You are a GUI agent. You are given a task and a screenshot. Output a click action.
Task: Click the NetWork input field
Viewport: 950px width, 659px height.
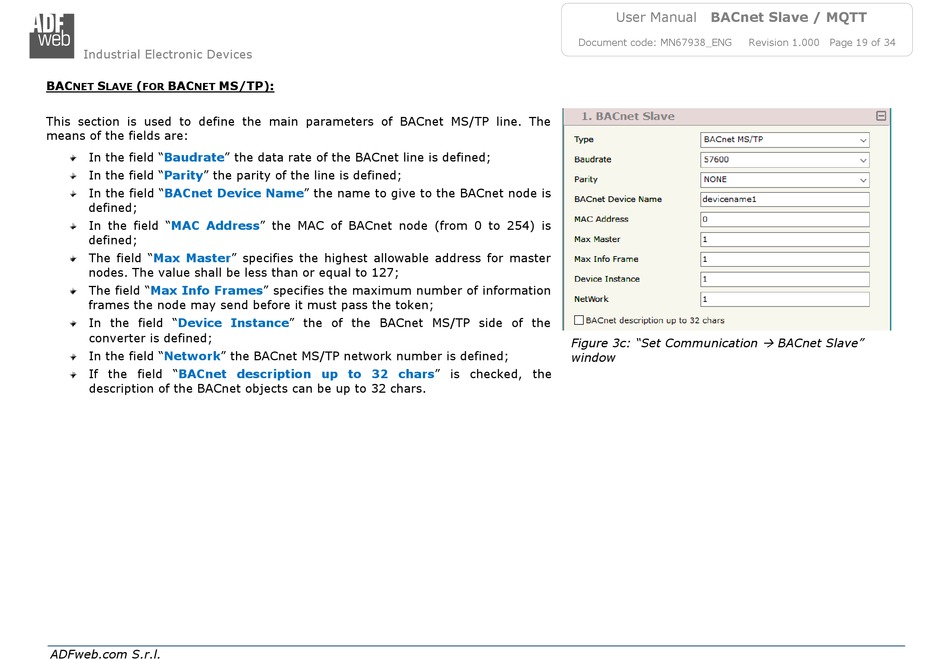pyautogui.click(x=785, y=299)
